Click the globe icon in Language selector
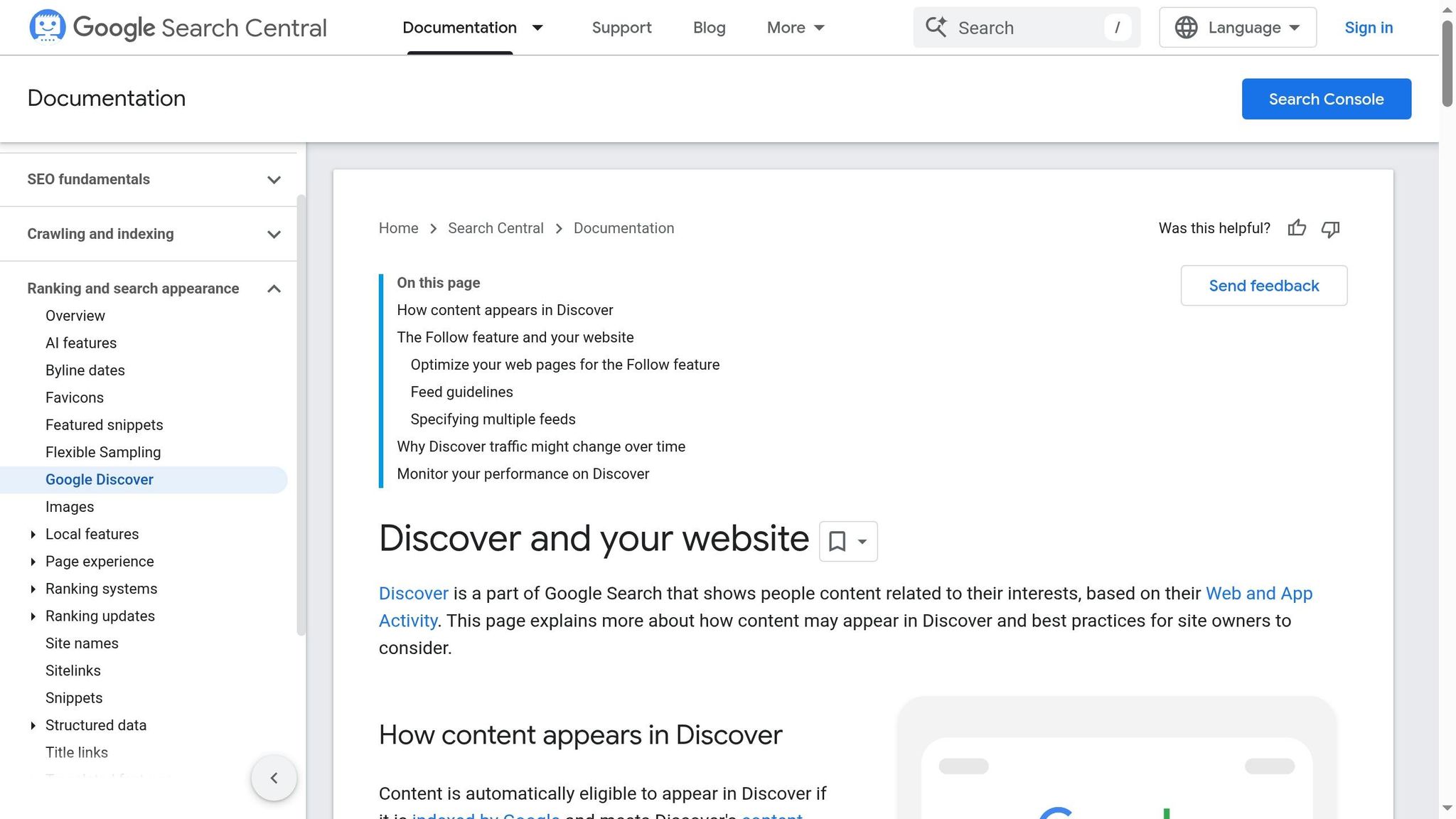The image size is (1456, 819). coord(1186,28)
